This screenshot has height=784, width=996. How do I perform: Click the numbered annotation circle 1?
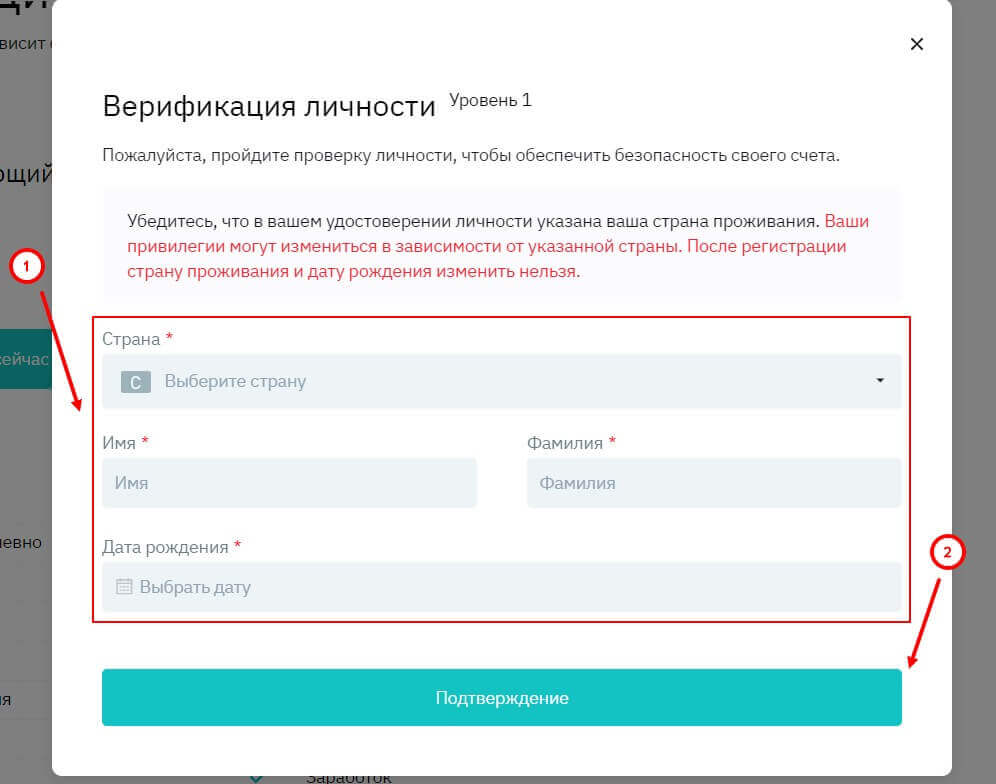26,267
